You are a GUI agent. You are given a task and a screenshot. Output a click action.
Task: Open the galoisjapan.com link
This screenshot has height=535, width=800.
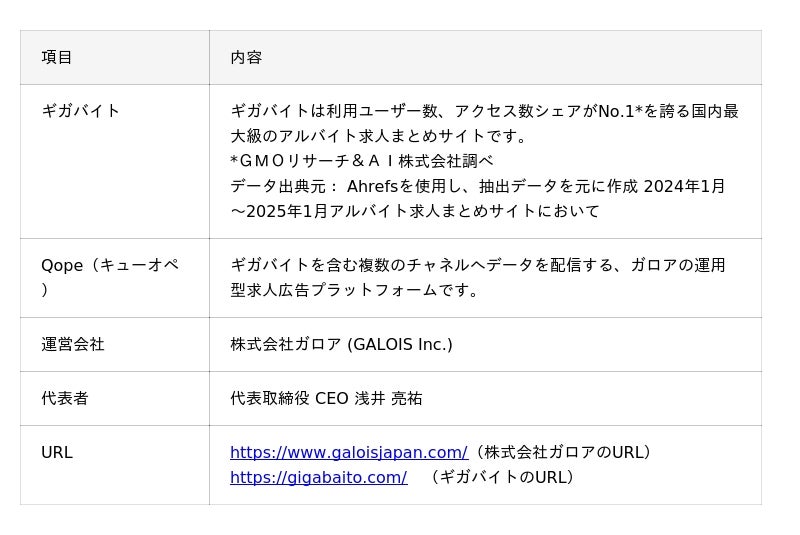[348, 452]
